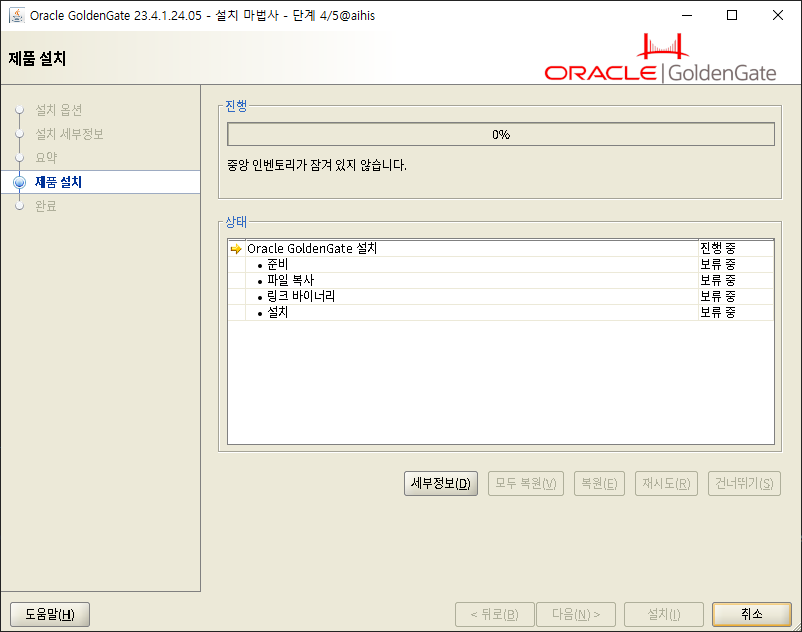Click the < 뒤로(B) back button
This screenshot has height=632, width=802.
(x=495, y=614)
